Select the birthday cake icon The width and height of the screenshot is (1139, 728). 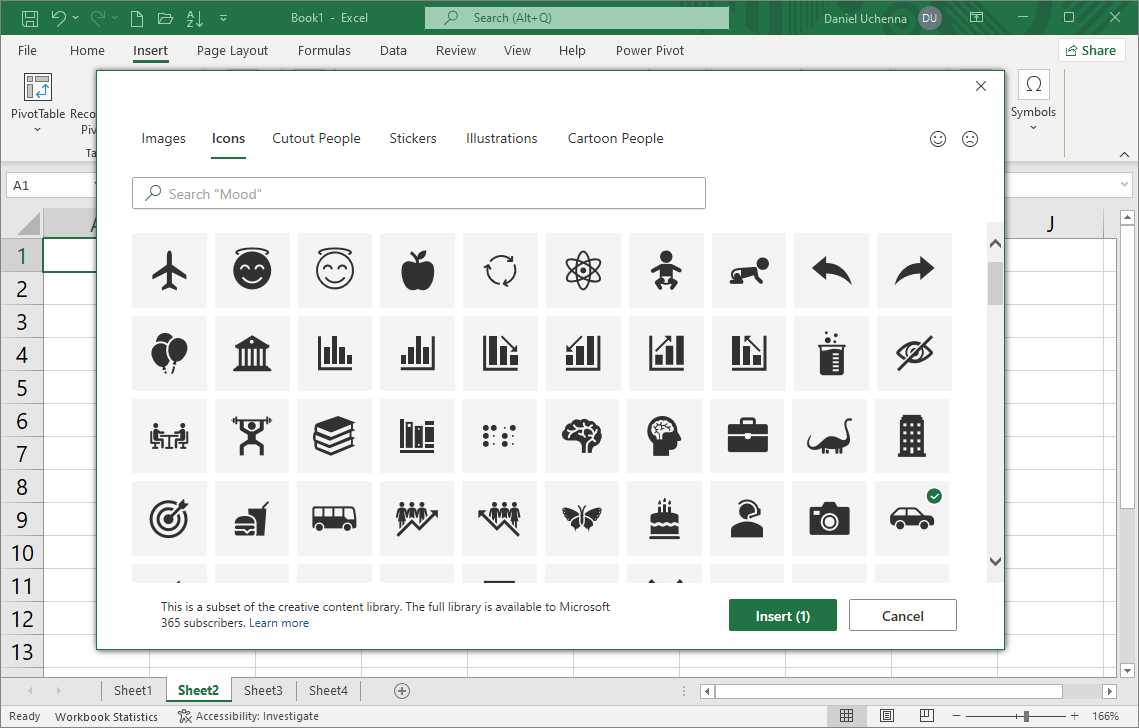[665, 518]
